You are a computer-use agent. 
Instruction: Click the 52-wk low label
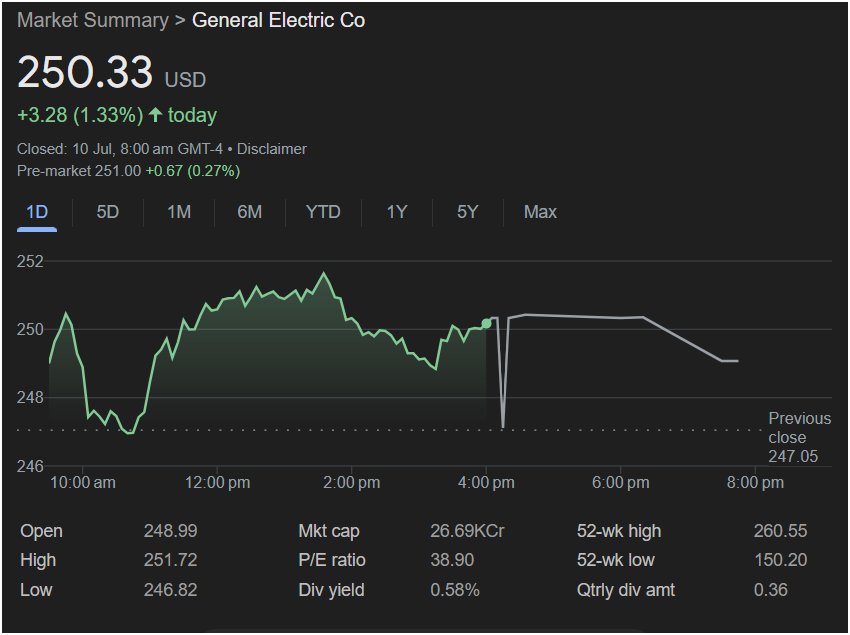[x=616, y=560]
